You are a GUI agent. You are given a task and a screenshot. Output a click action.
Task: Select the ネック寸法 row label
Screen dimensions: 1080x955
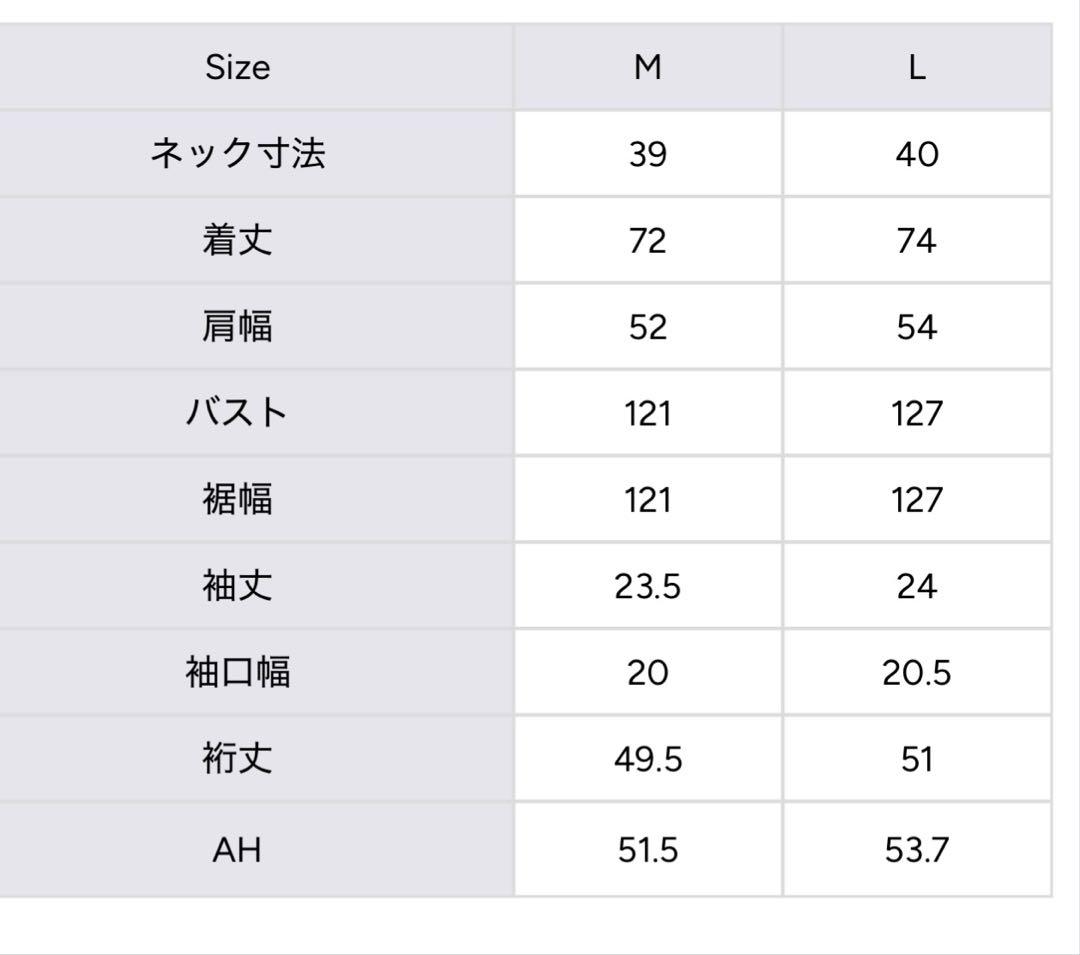(x=238, y=153)
